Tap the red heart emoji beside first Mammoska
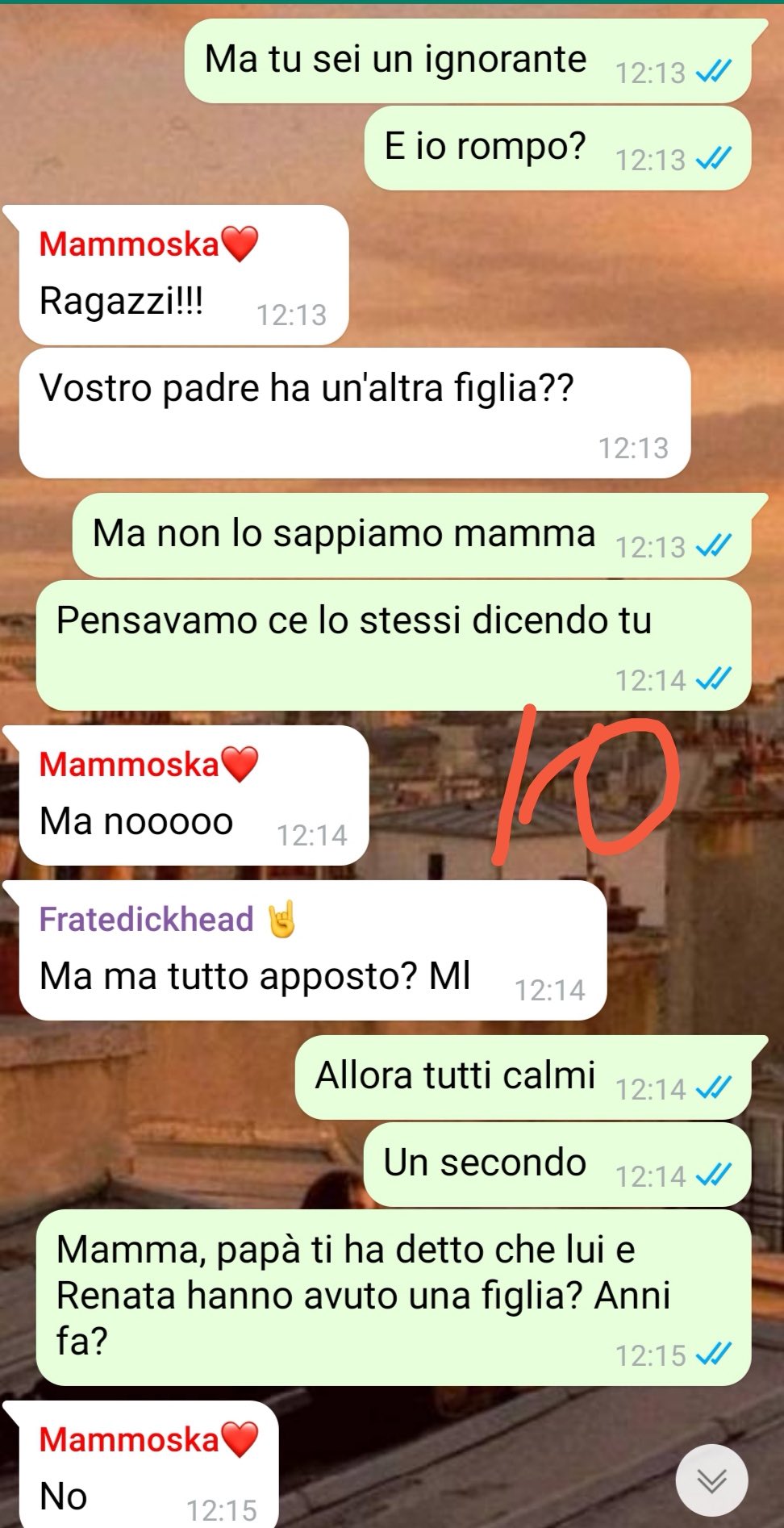This screenshot has width=784, height=1528. 239,244
